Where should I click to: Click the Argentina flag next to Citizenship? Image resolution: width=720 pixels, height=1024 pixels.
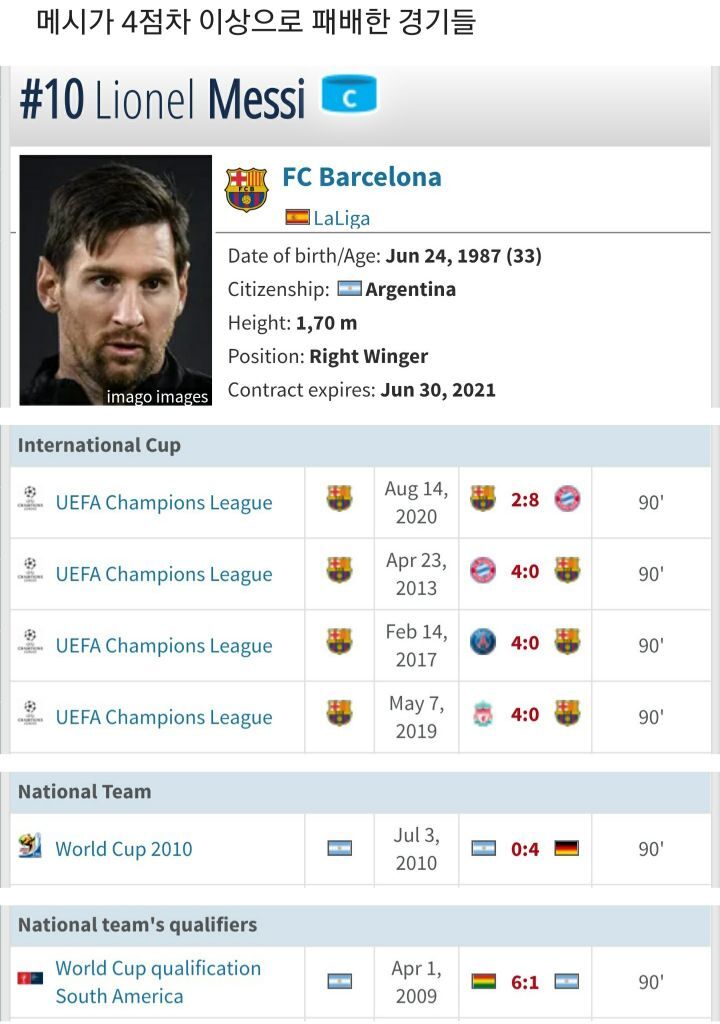pyautogui.click(x=349, y=289)
